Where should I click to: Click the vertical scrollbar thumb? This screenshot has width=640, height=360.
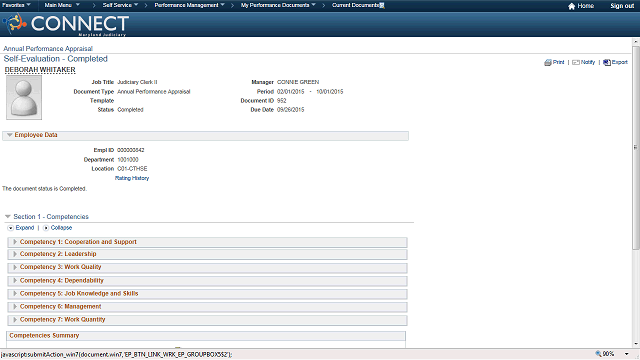click(636, 147)
